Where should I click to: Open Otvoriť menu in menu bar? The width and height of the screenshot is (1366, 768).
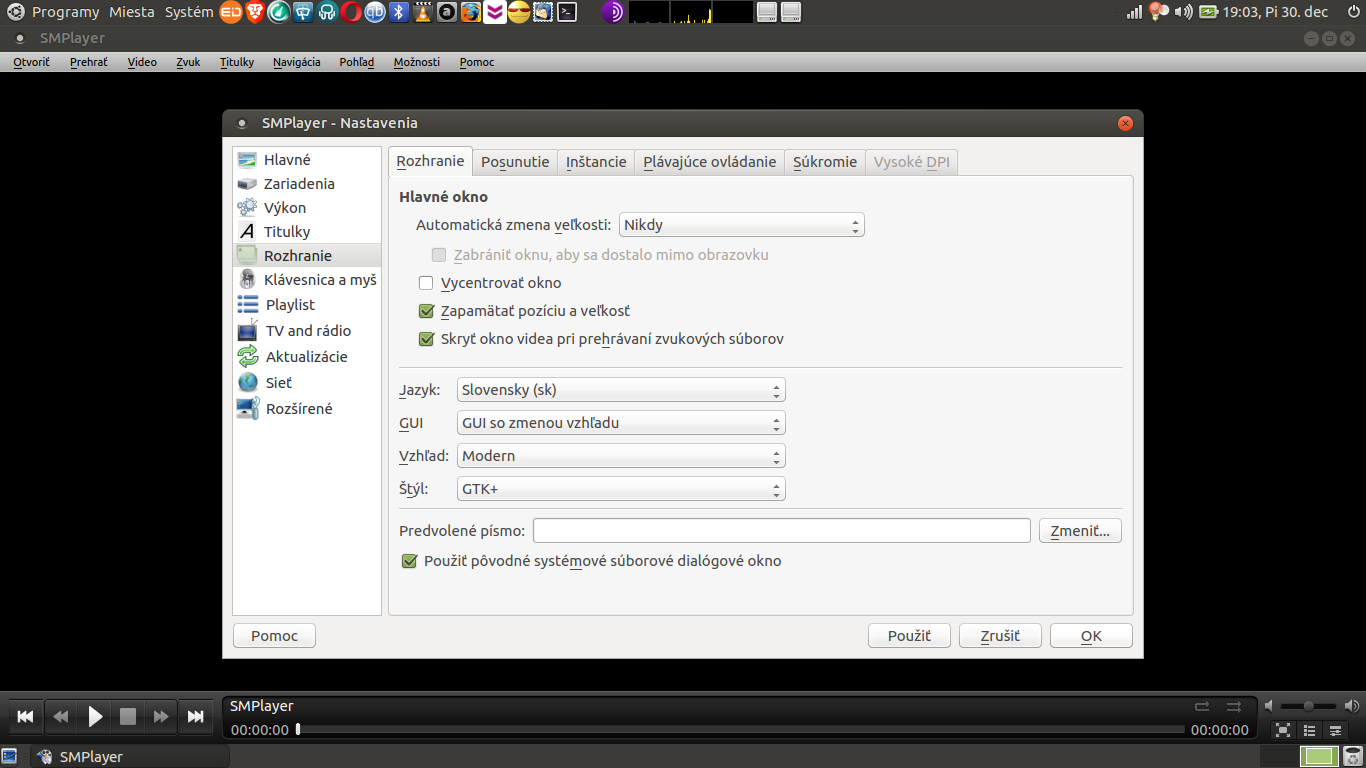31,62
